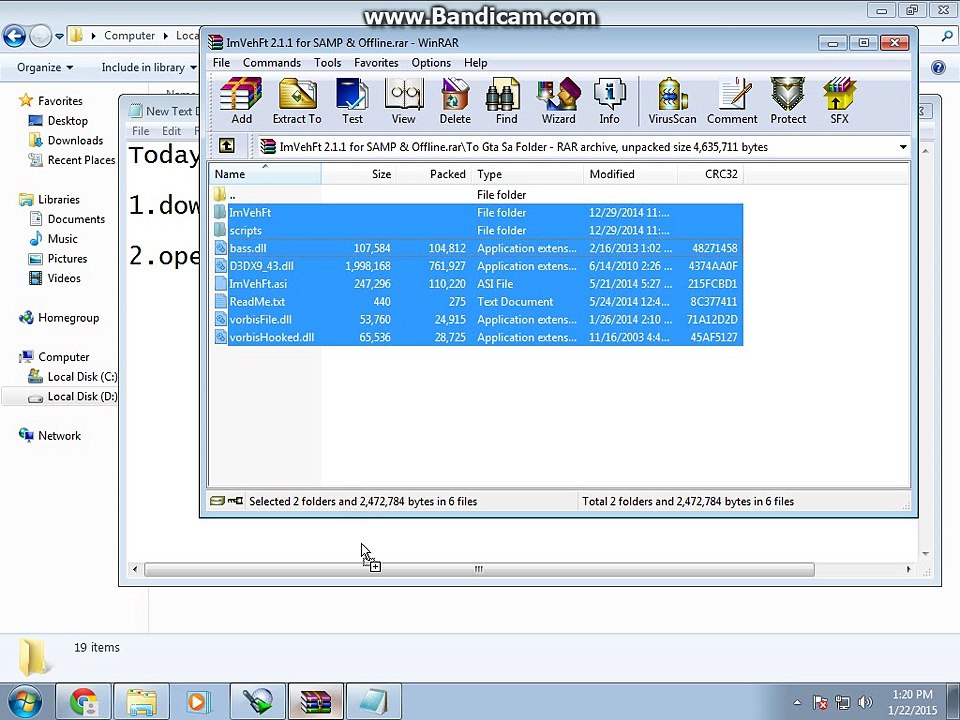Click the Explorer help question icon
Screen dimensions: 960x720
(x=938, y=67)
